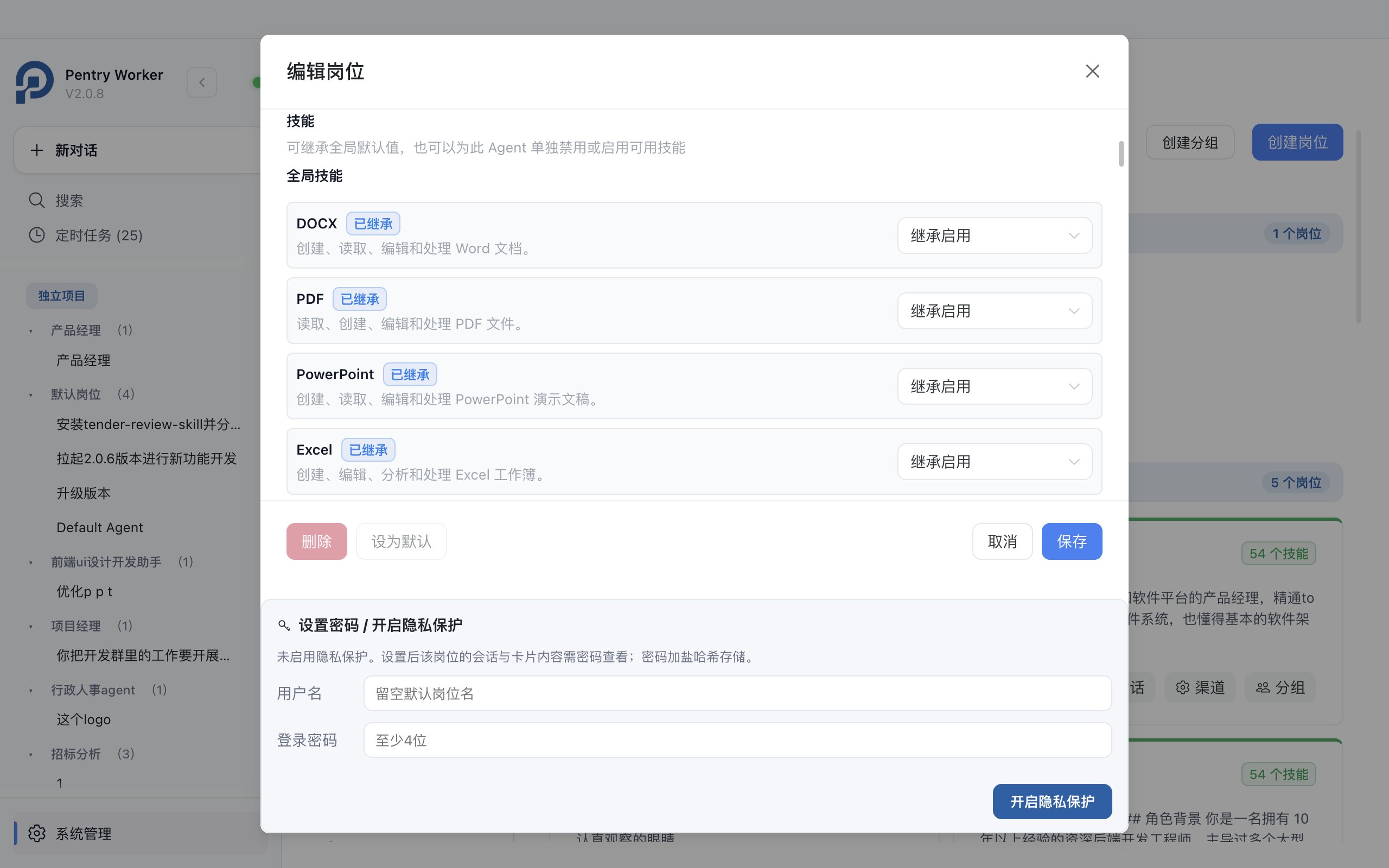This screenshot has height=868, width=1389.
Task: Collapse the 产品经理 (1) tree group
Action: 31,331
